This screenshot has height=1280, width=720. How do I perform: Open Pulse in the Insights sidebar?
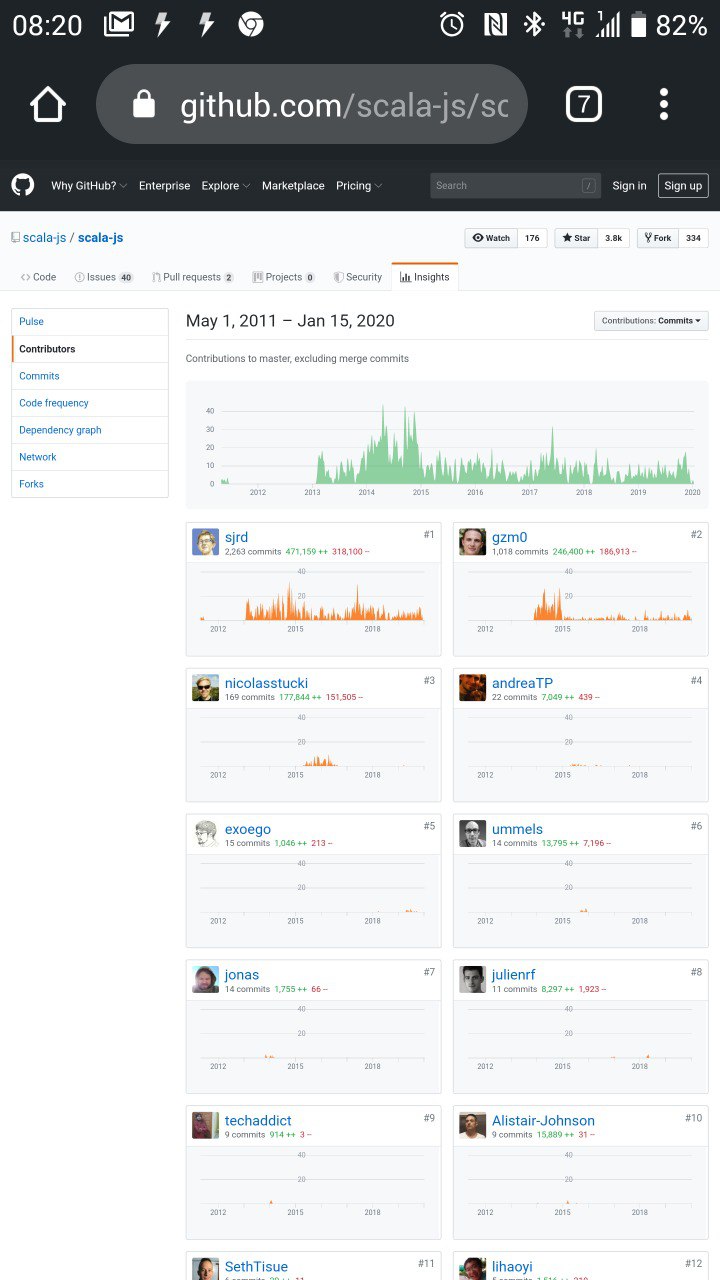click(x=90, y=322)
